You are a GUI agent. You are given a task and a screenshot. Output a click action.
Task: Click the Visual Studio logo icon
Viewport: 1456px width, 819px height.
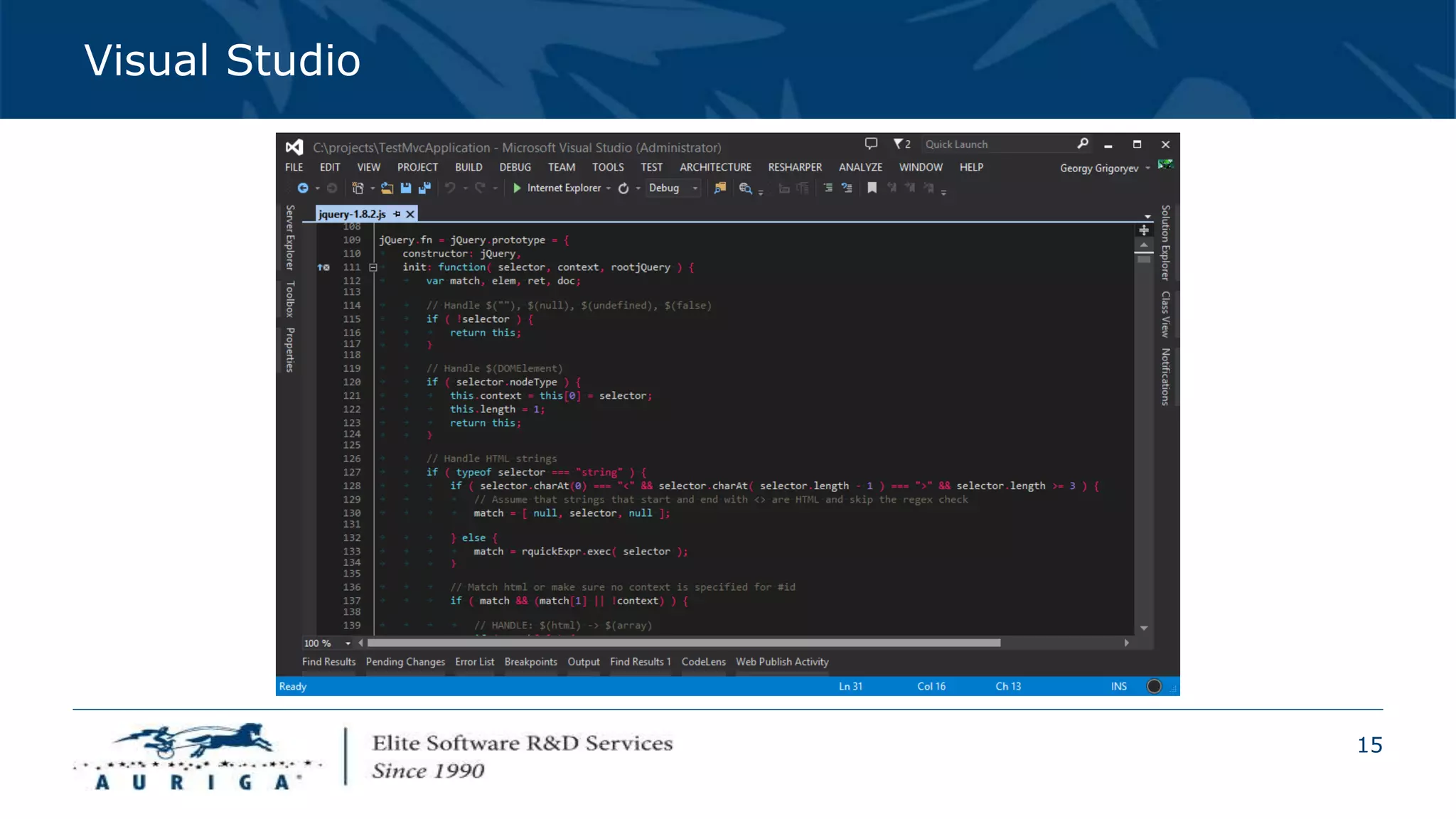pos(294,147)
